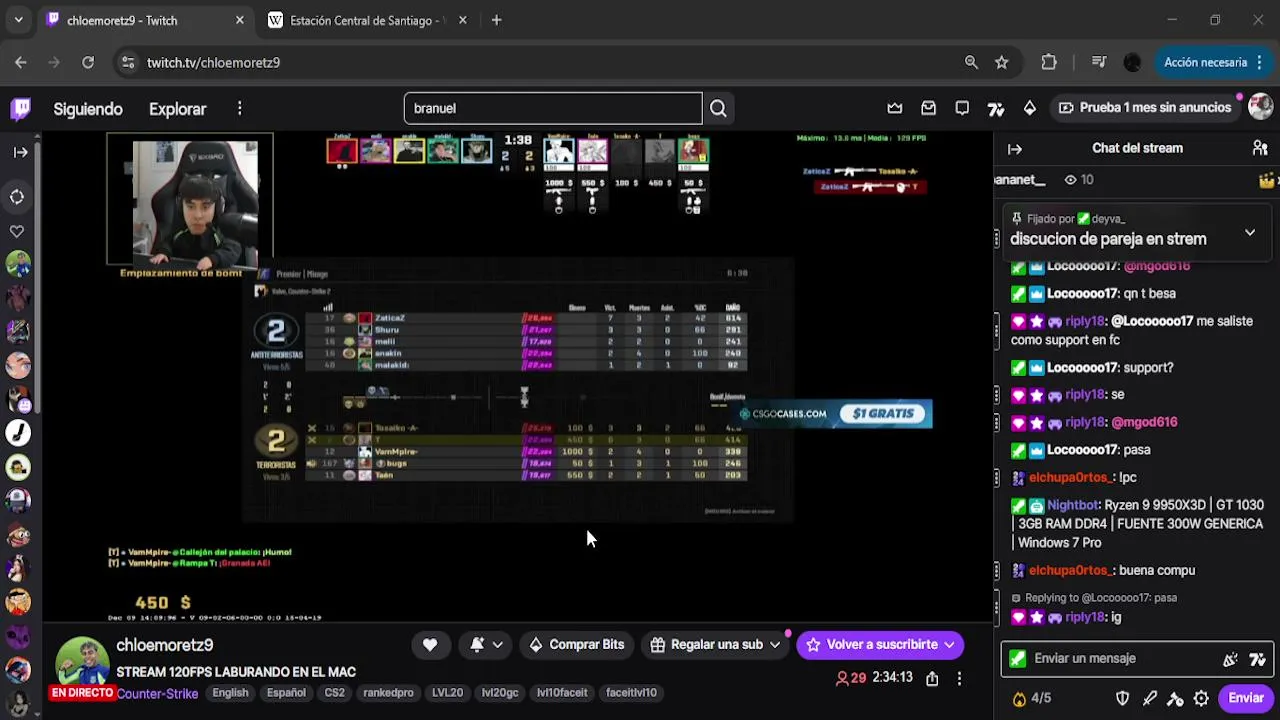The height and width of the screenshot is (720, 1280).
Task: Switch to the 'Estación Central de Santiago' tab
Action: (x=368, y=20)
